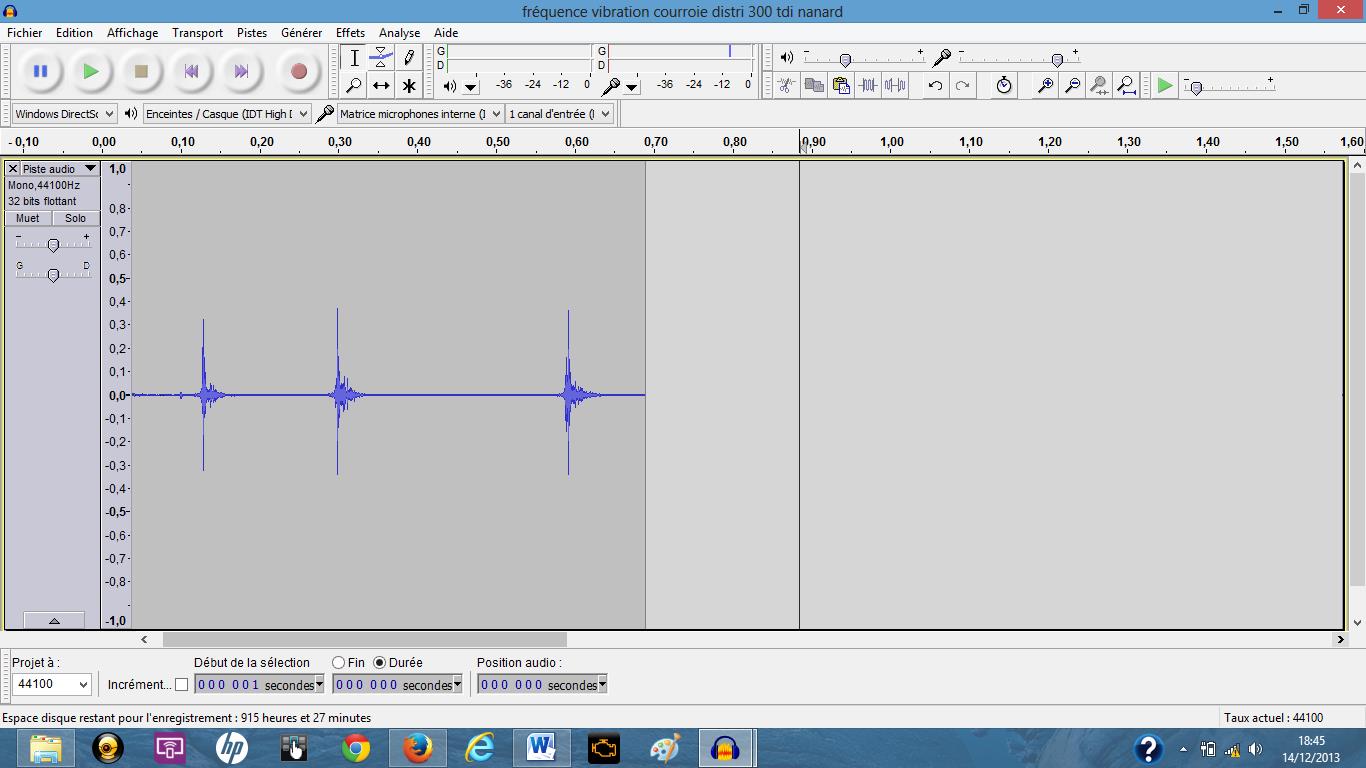Select the Time Shift tool
Image resolution: width=1366 pixels, height=768 pixels.
pyautogui.click(x=381, y=86)
